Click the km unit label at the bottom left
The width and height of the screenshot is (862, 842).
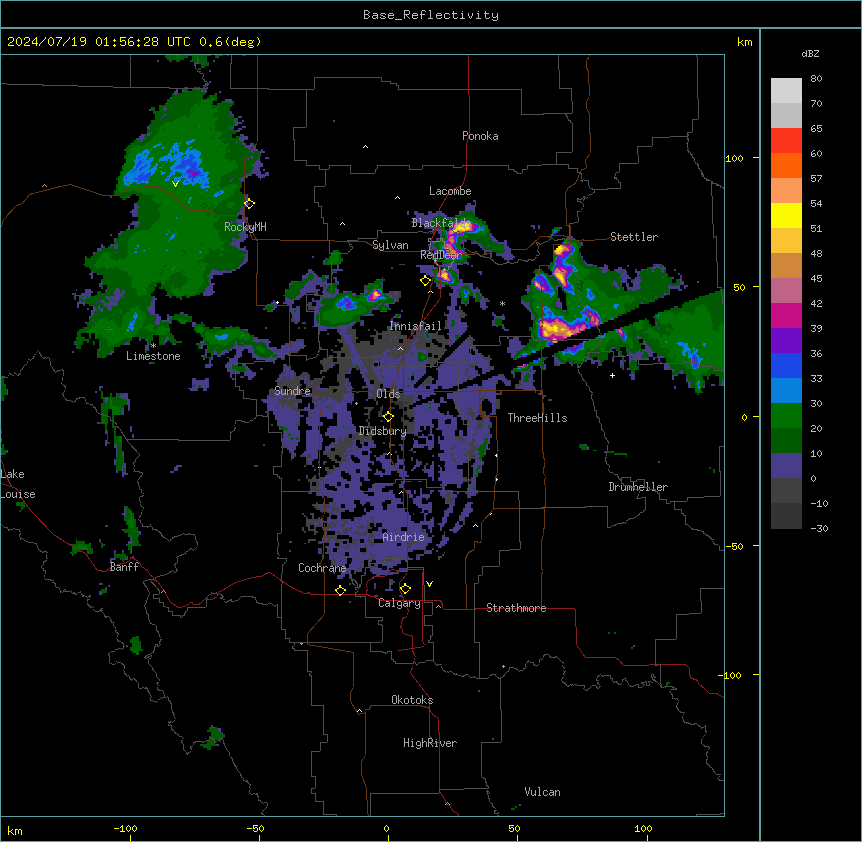(15, 830)
